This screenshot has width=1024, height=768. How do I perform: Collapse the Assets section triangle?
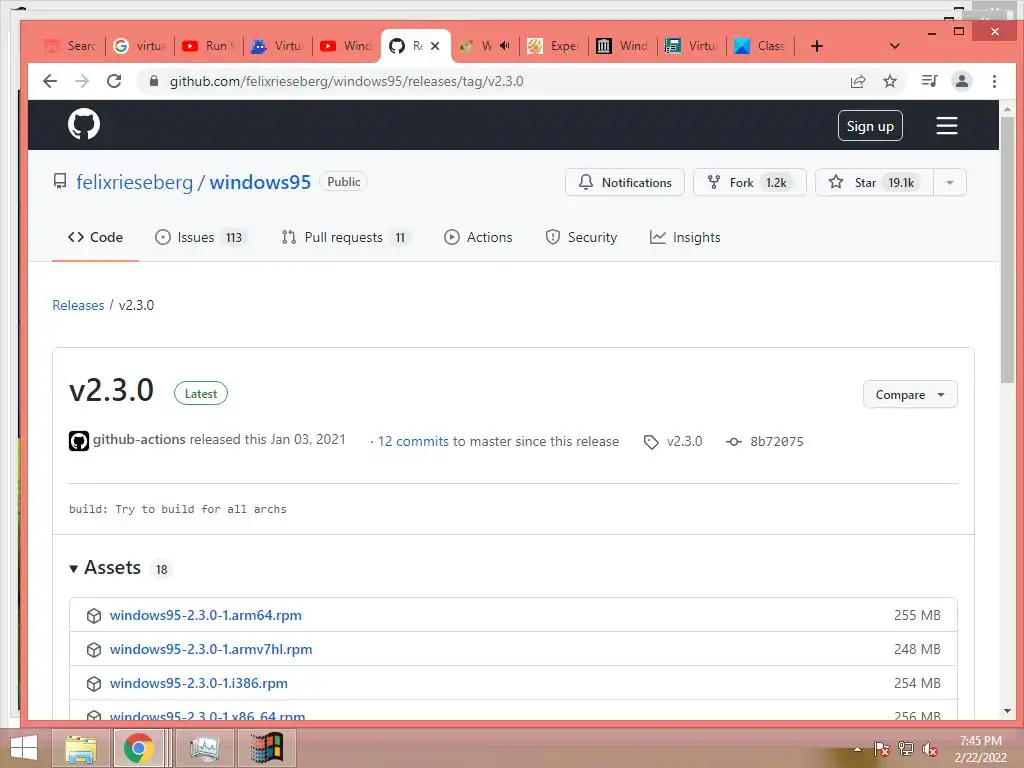point(74,569)
